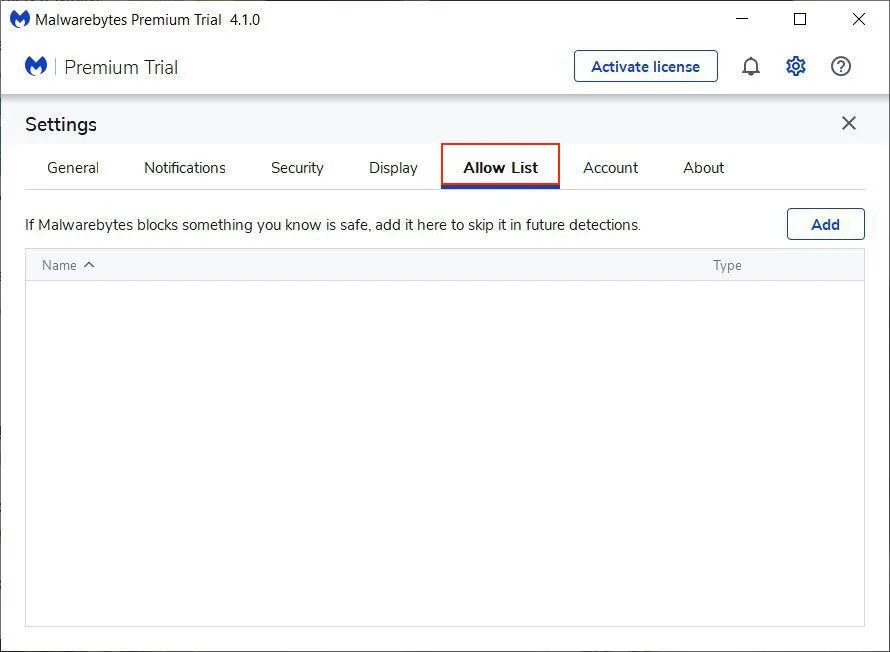Viewport: 890px width, 652px height.
Task: Maximize the Malwarebytes window
Action: pos(800,20)
